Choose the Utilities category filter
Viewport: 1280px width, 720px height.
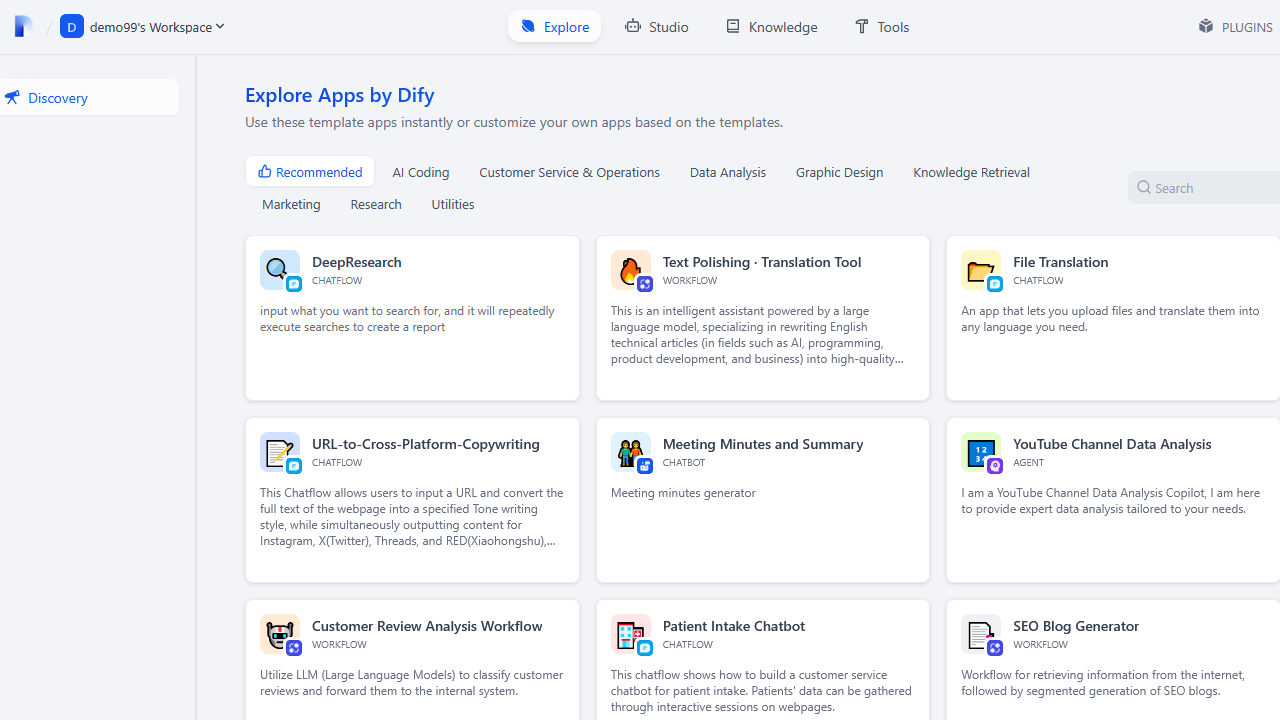tap(453, 204)
